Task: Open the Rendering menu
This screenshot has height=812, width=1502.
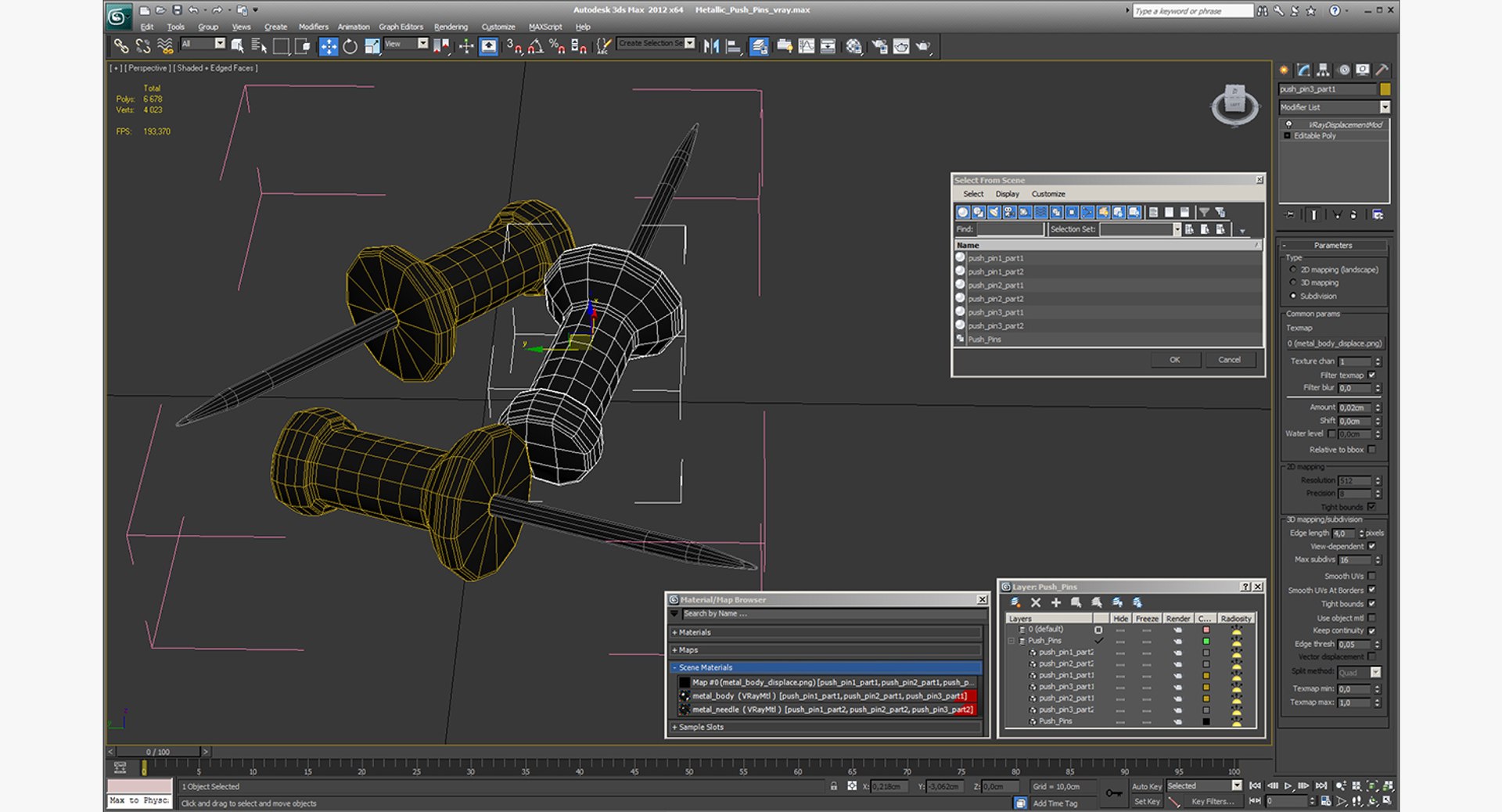Action: pyautogui.click(x=451, y=27)
